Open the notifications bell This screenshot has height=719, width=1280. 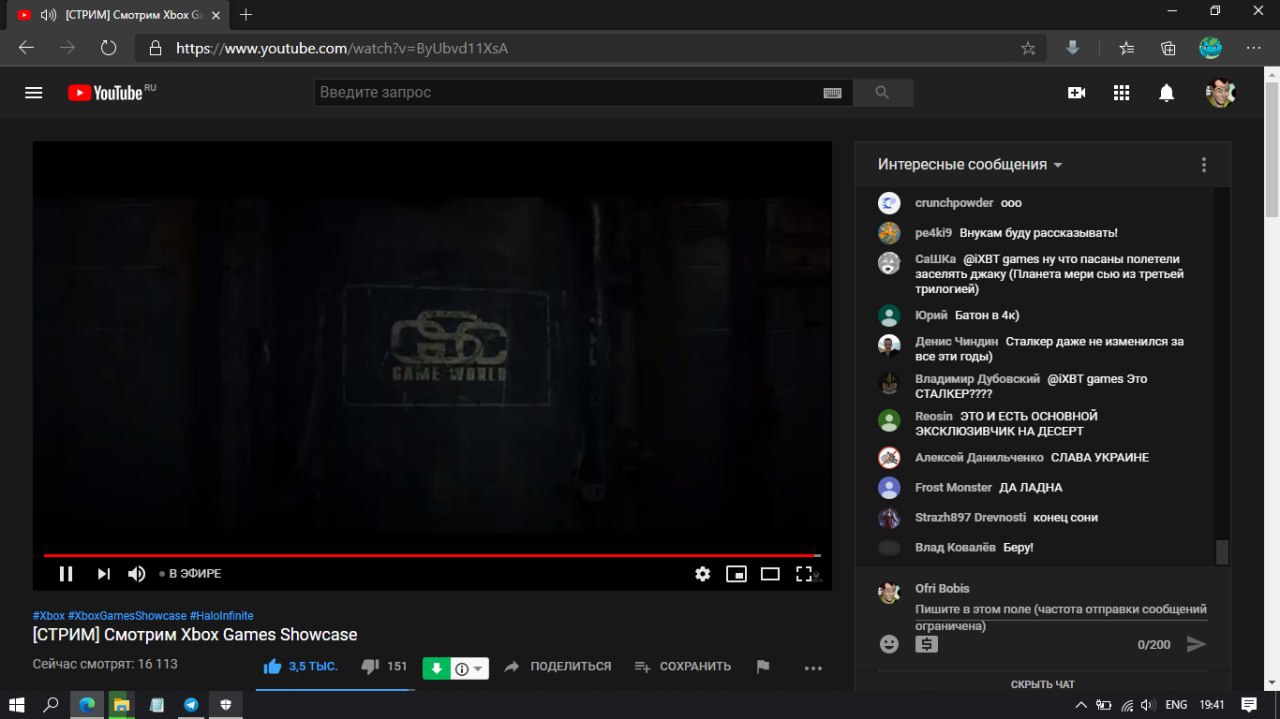(1166, 93)
